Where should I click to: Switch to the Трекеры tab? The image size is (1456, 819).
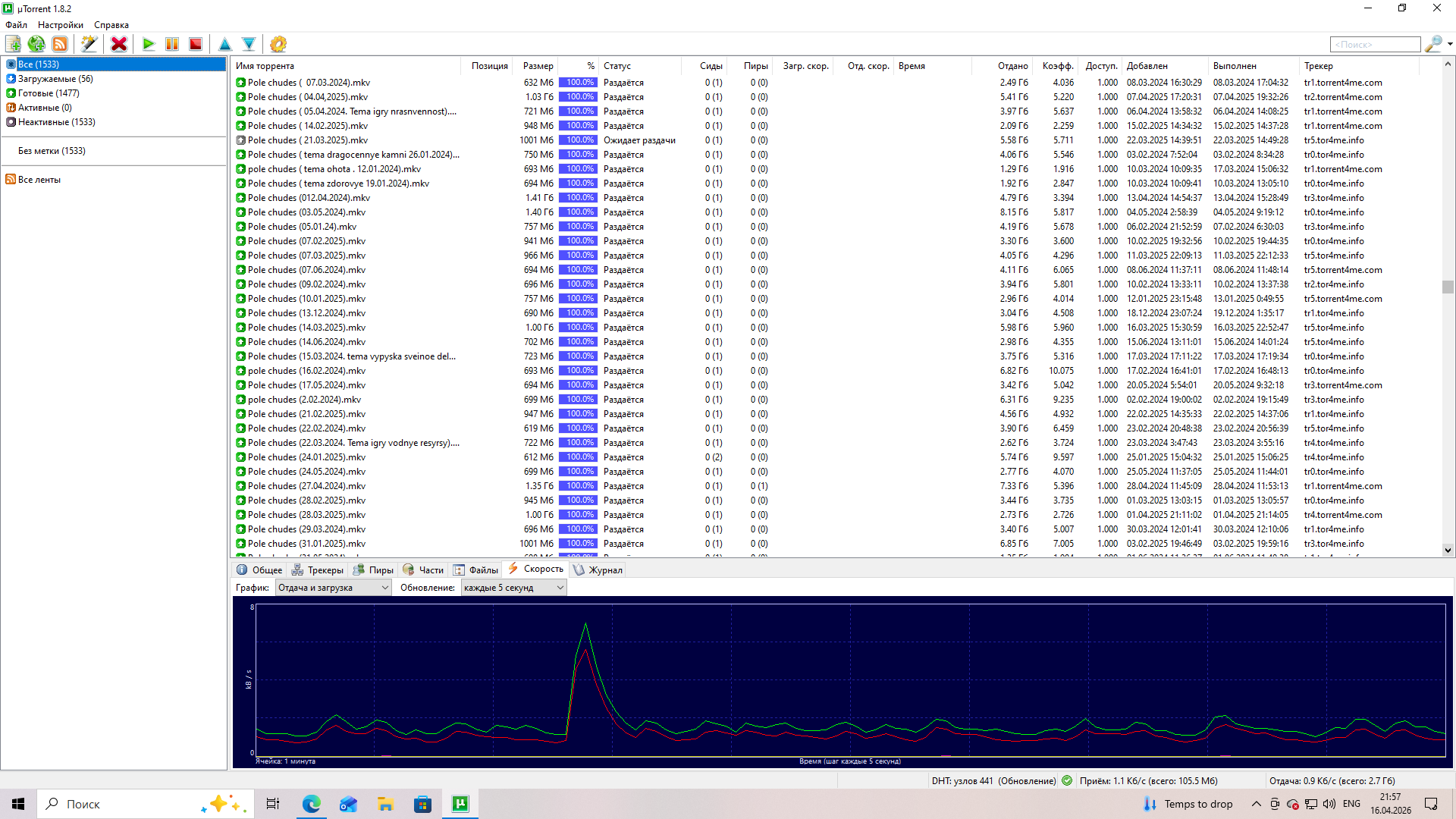pyautogui.click(x=318, y=570)
